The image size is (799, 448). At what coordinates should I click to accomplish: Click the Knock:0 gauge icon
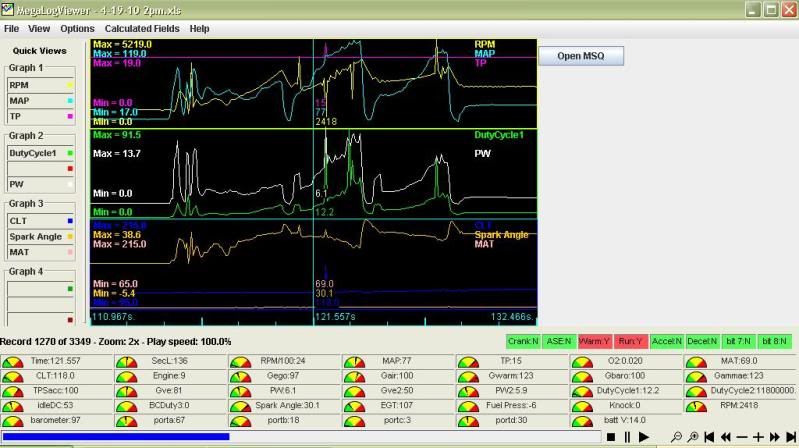point(582,407)
